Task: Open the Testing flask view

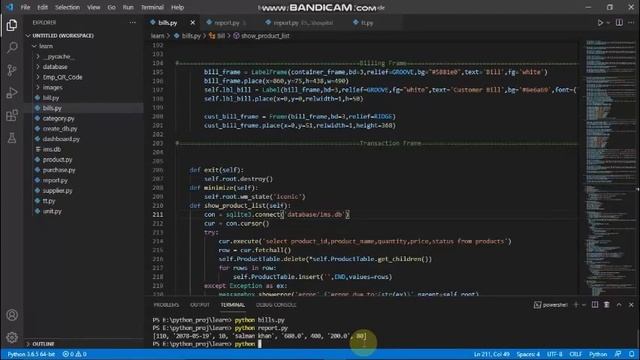Action: [12, 138]
